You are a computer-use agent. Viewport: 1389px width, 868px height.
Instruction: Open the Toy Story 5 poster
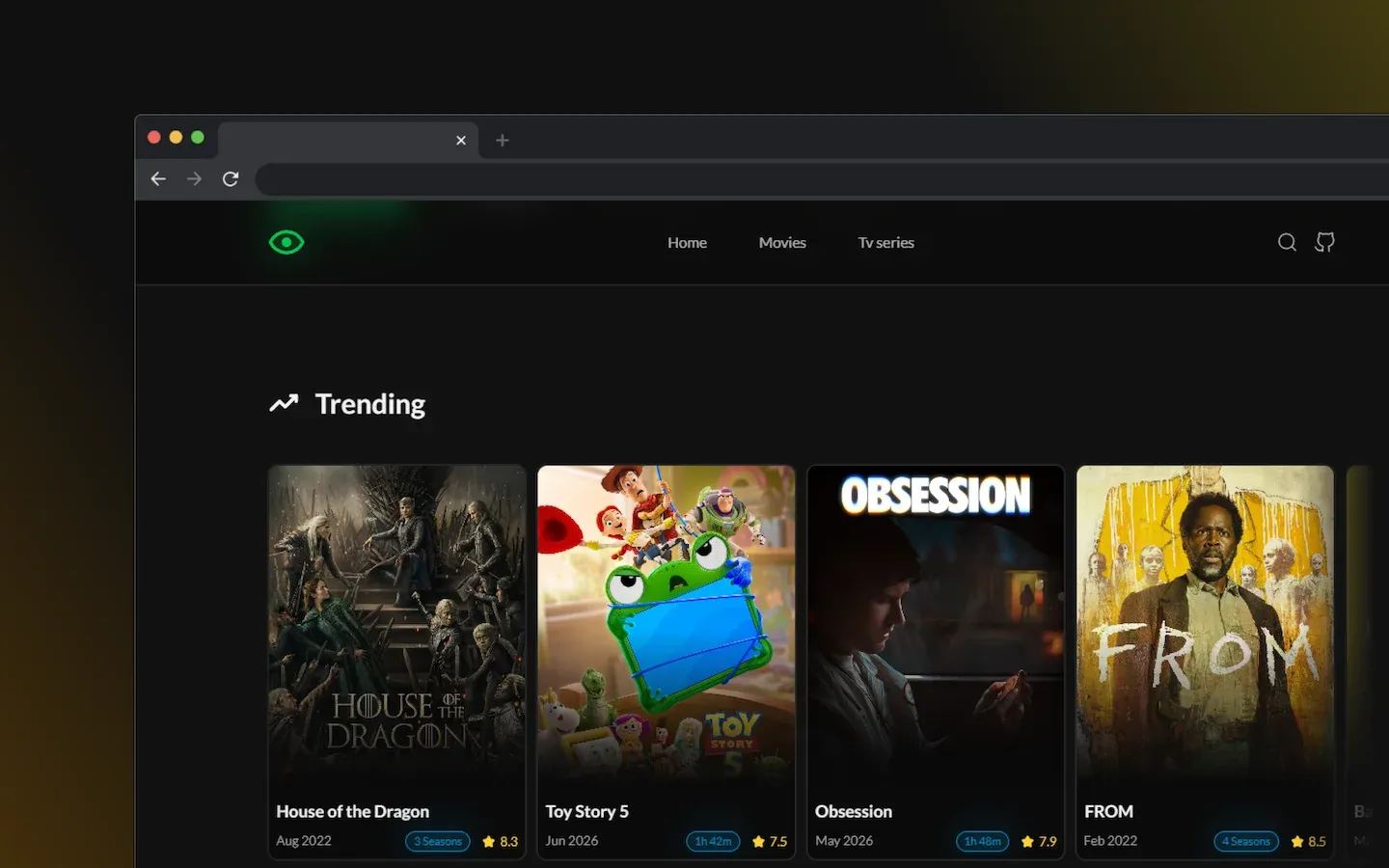(x=667, y=623)
